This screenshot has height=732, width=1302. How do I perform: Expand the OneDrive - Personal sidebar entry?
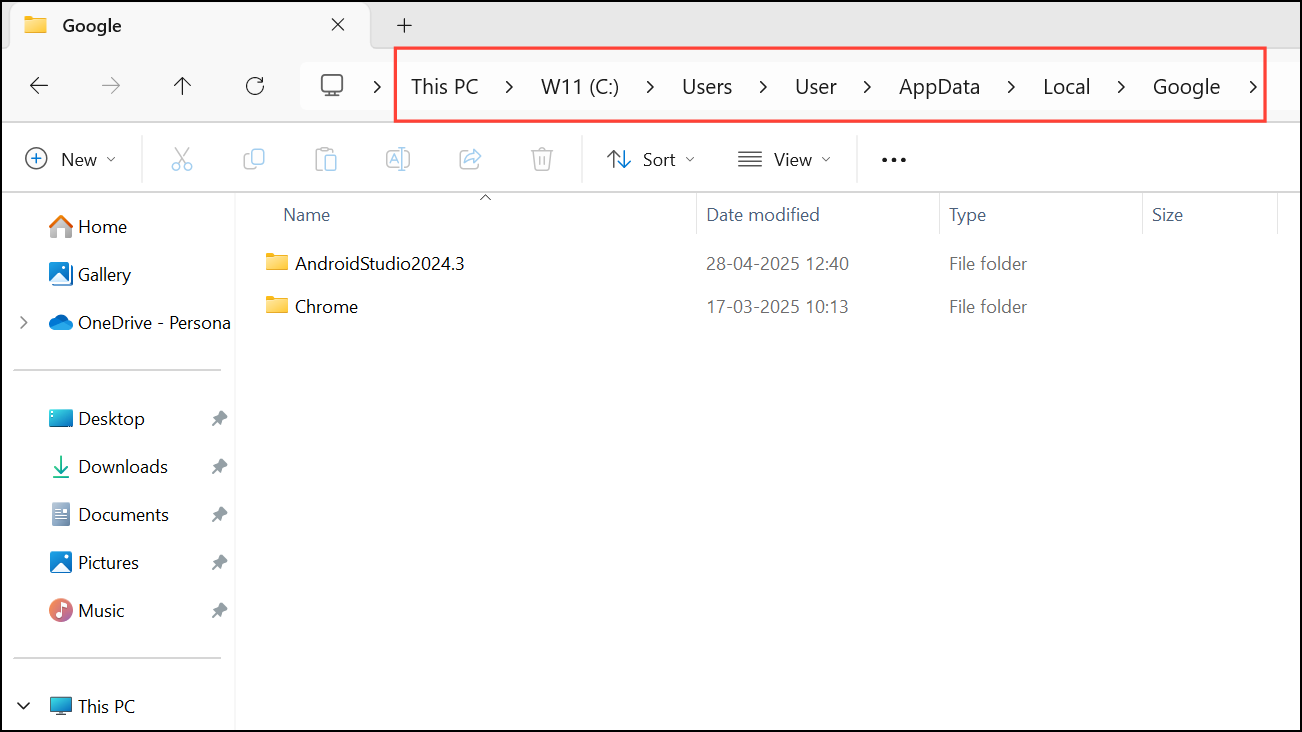click(x=23, y=322)
